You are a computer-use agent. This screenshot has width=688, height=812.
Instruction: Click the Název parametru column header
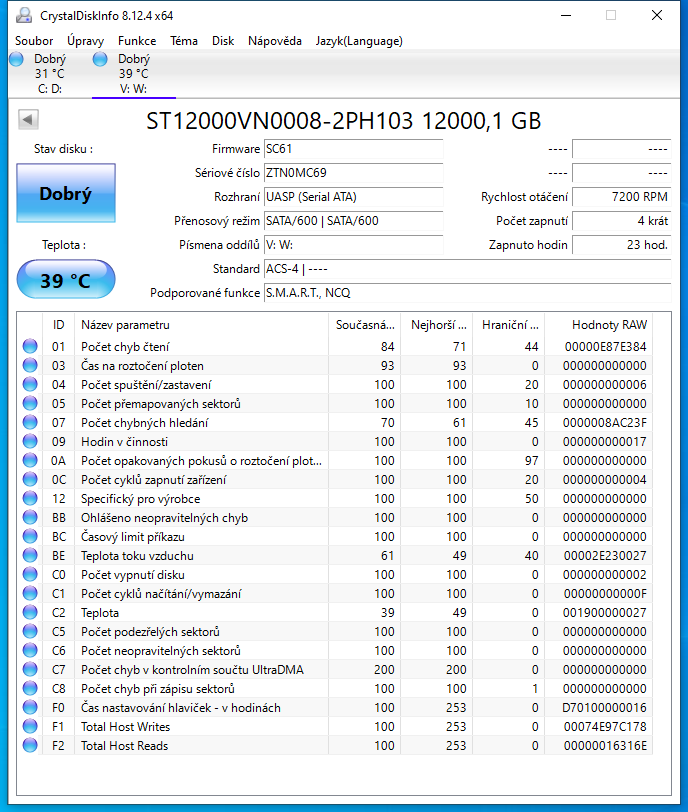coord(200,325)
